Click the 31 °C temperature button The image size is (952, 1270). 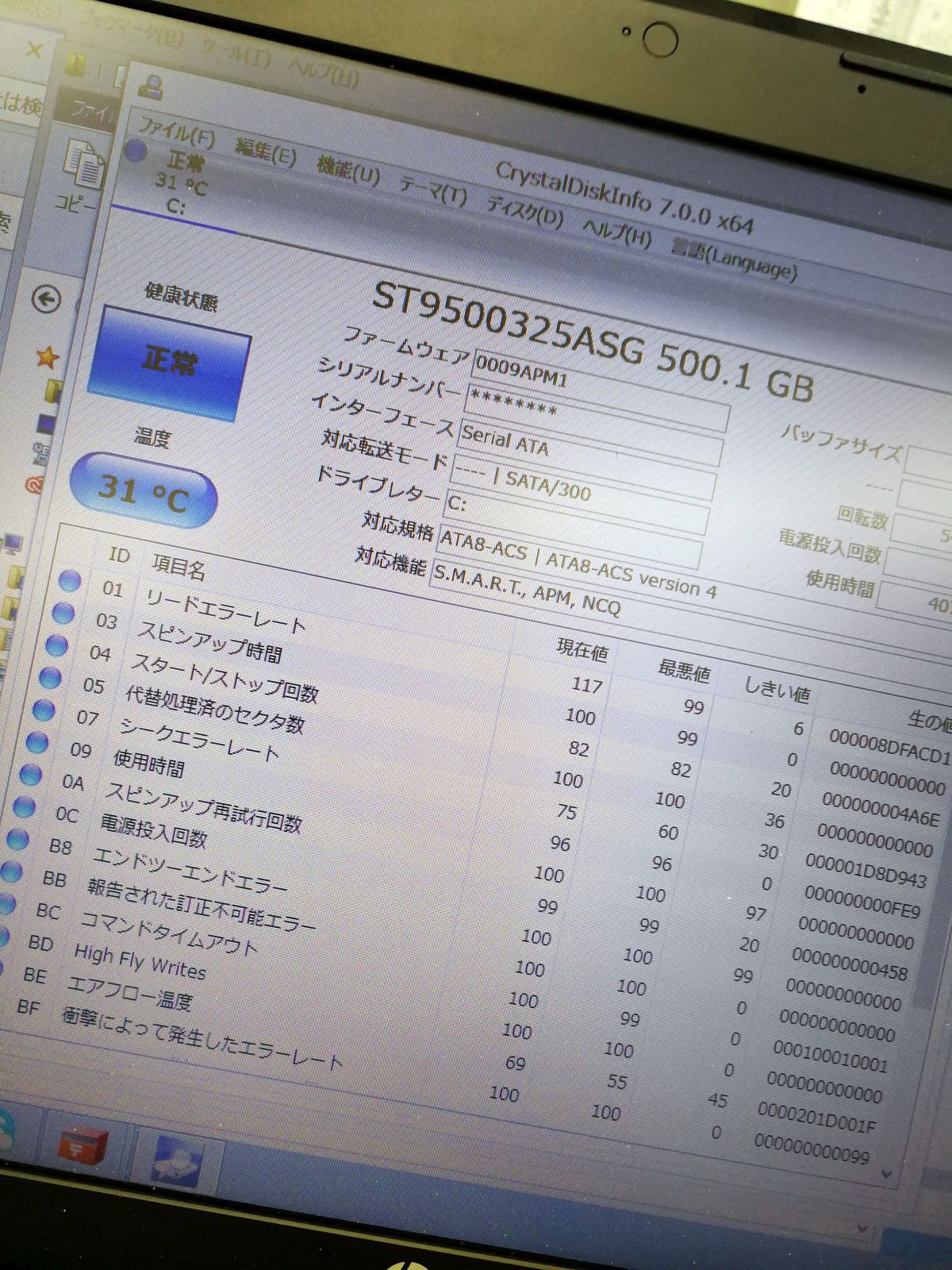143,491
